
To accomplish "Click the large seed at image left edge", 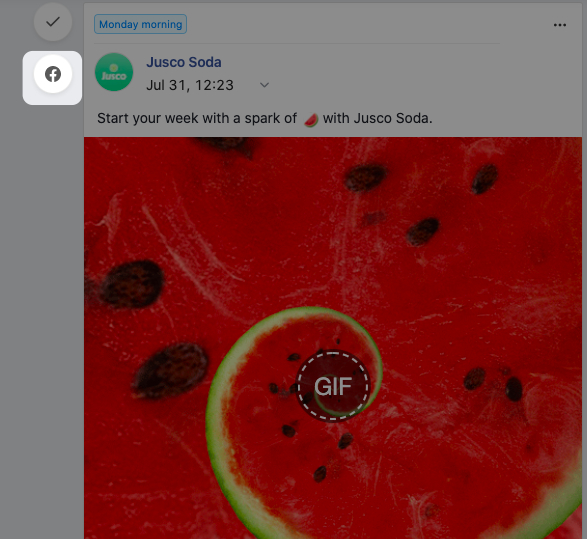I will pos(131,284).
